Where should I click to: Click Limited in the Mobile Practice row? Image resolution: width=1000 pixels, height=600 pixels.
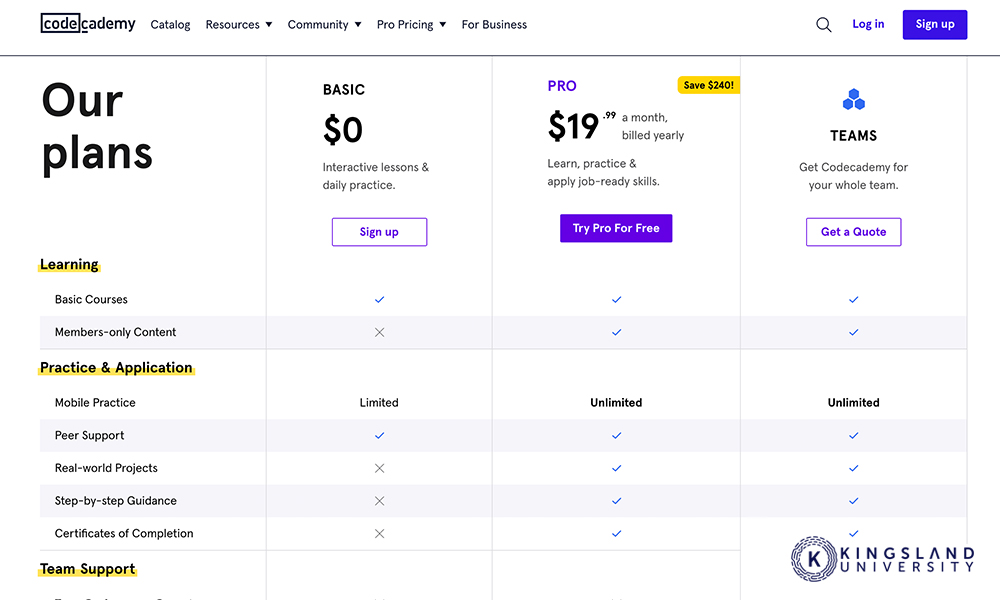tap(379, 403)
